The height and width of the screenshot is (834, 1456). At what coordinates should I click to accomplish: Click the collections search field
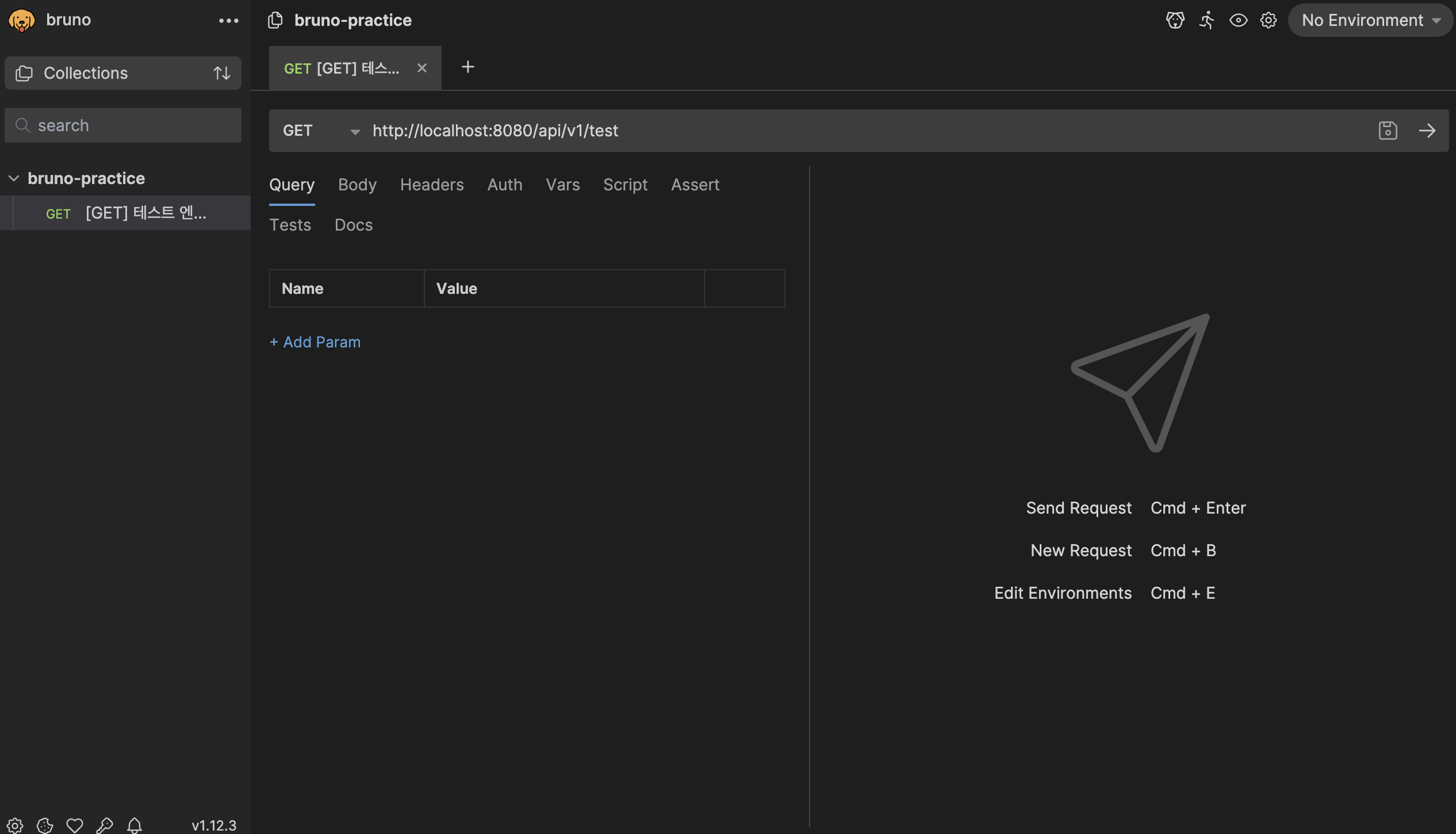coord(123,125)
